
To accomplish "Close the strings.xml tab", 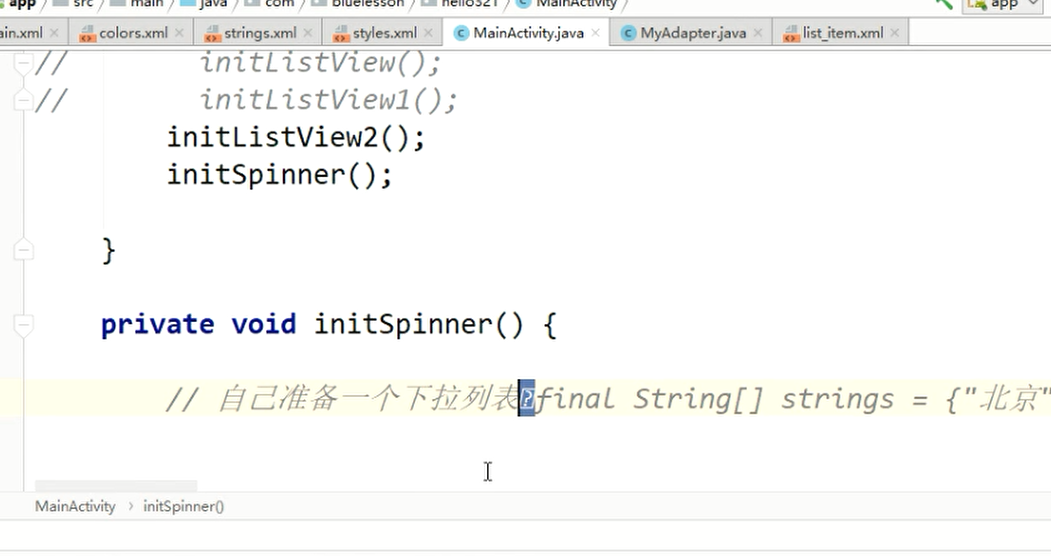I will click(x=308, y=33).
